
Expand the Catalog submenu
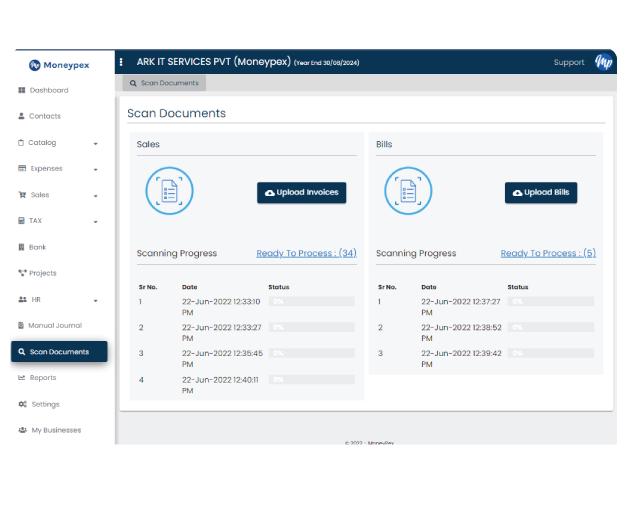[96, 143]
